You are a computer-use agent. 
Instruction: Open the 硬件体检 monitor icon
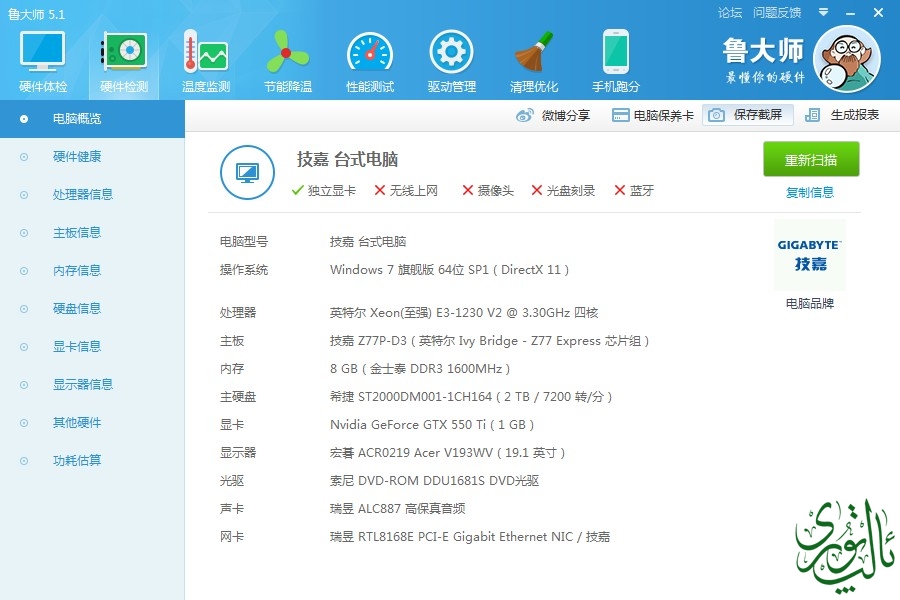pyautogui.click(x=42, y=52)
